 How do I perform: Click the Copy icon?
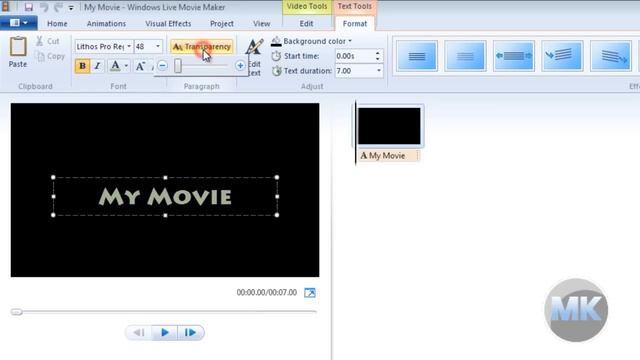(x=40, y=56)
